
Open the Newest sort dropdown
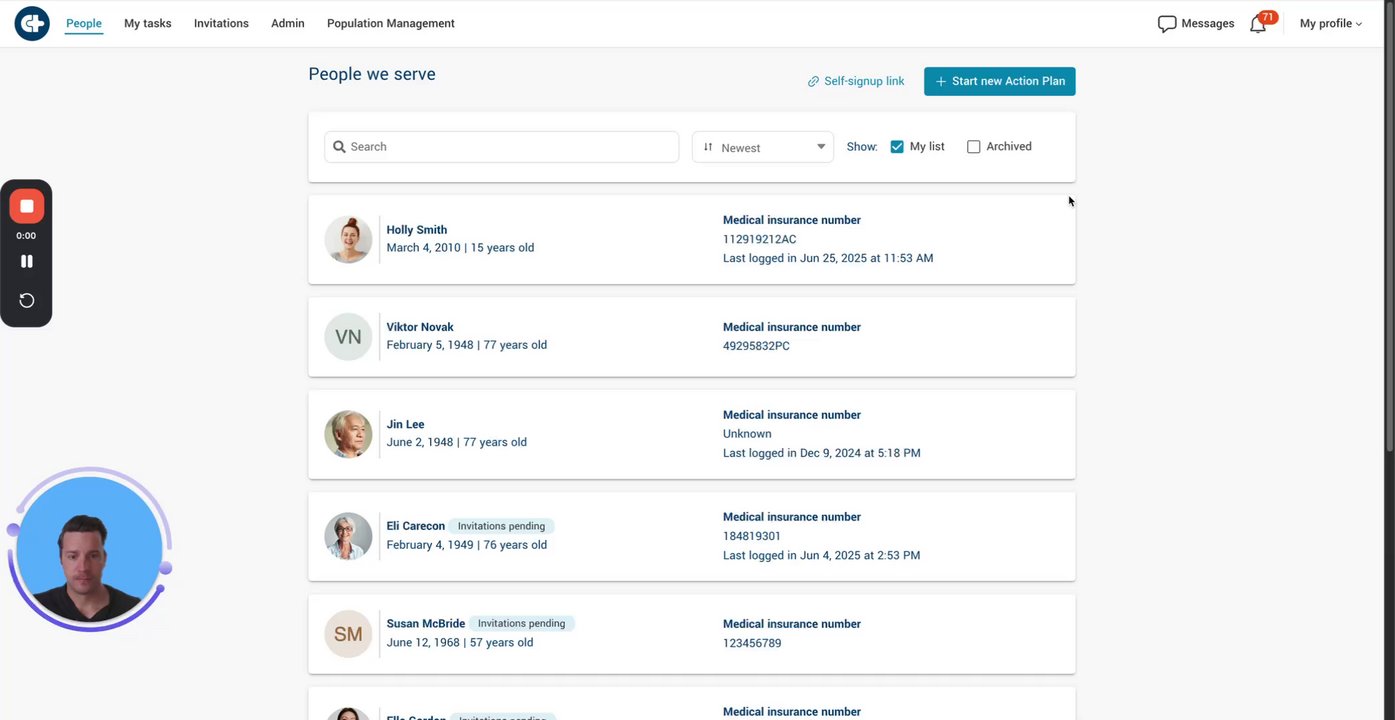pos(762,147)
